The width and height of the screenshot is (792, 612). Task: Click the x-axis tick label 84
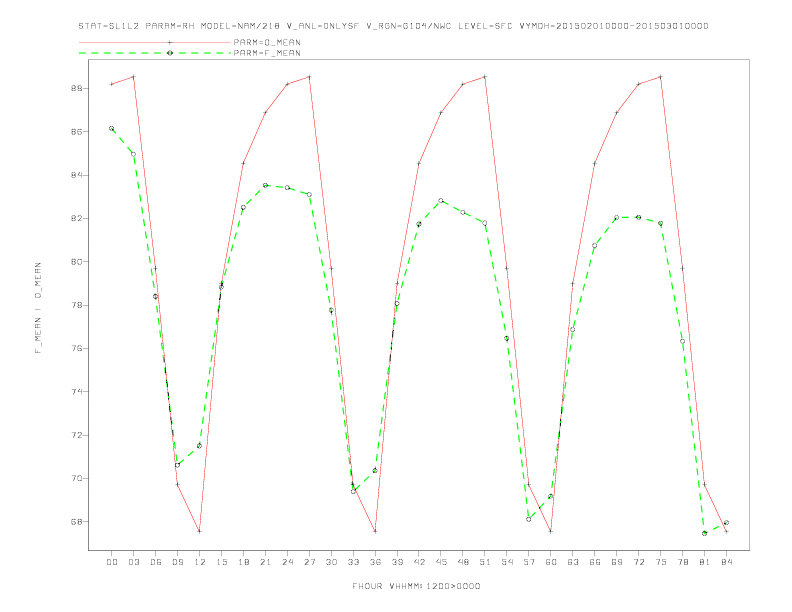(726, 562)
